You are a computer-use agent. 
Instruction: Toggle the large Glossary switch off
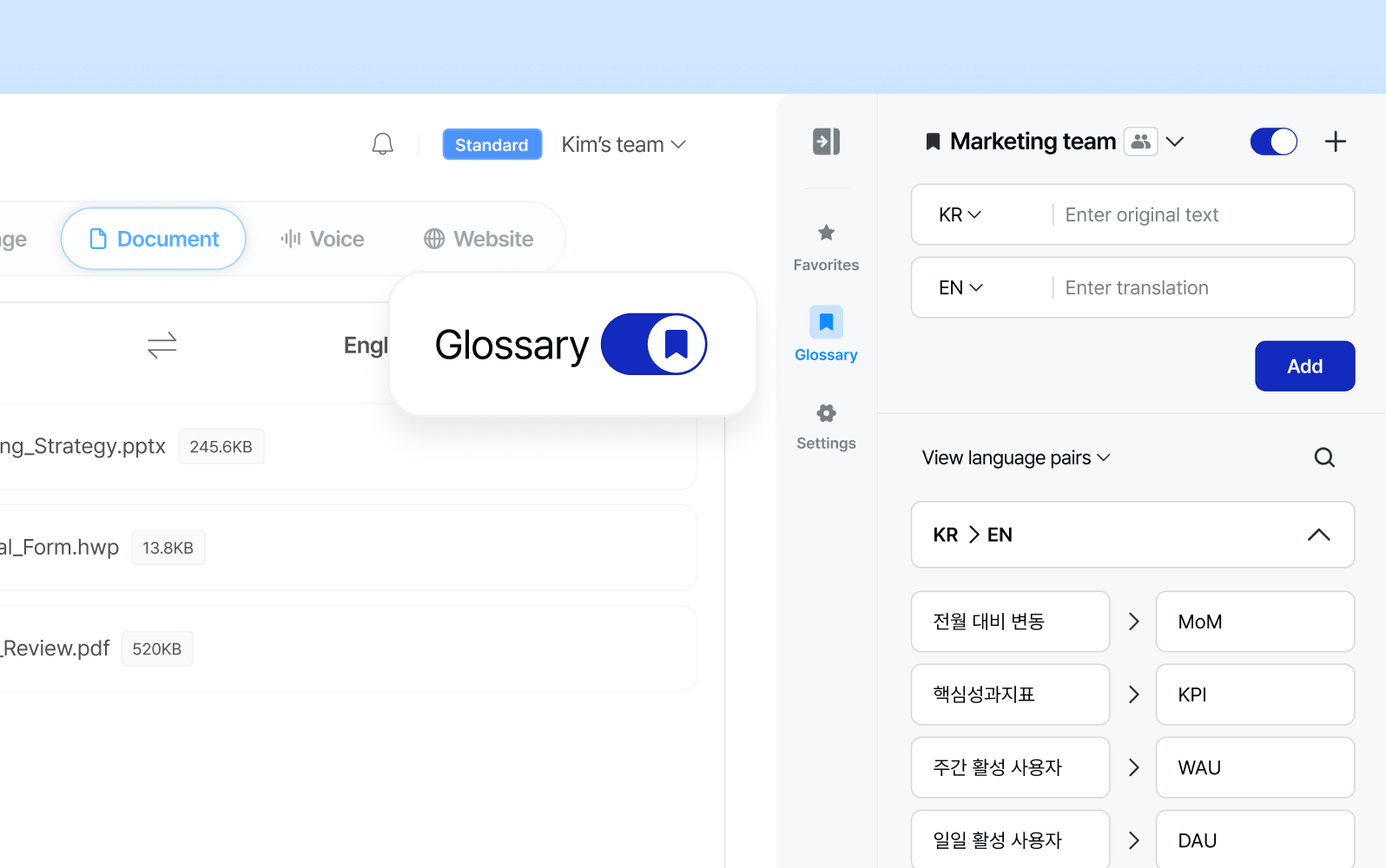click(x=654, y=345)
